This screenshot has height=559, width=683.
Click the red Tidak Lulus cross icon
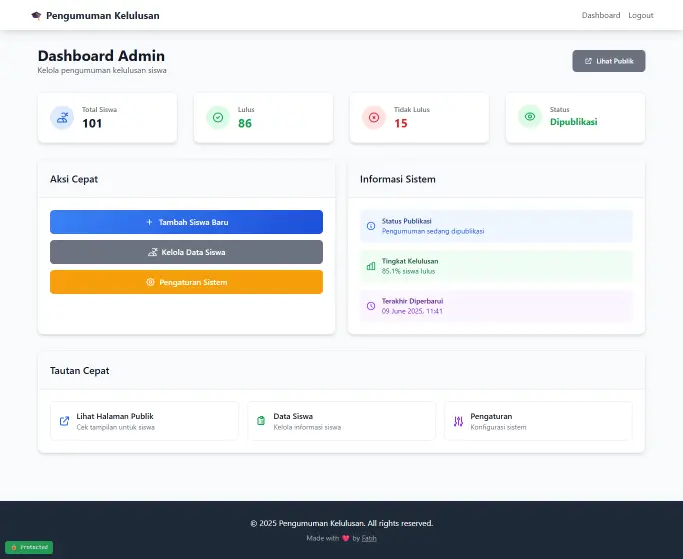[374, 118]
